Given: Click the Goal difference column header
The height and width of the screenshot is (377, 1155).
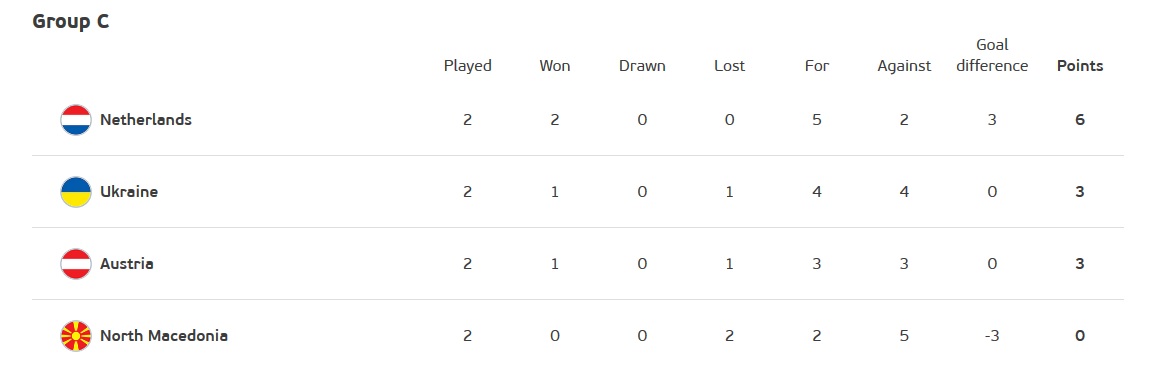Looking at the screenshot, I should [x=991, y=55].
